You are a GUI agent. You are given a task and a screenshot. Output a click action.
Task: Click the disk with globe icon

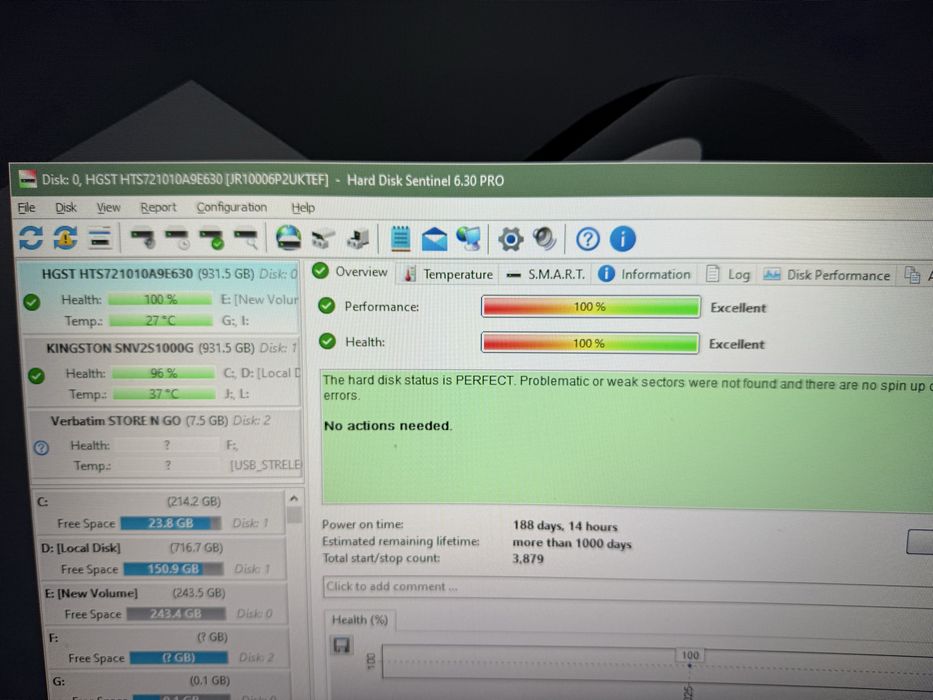click(x=289, y=238)
